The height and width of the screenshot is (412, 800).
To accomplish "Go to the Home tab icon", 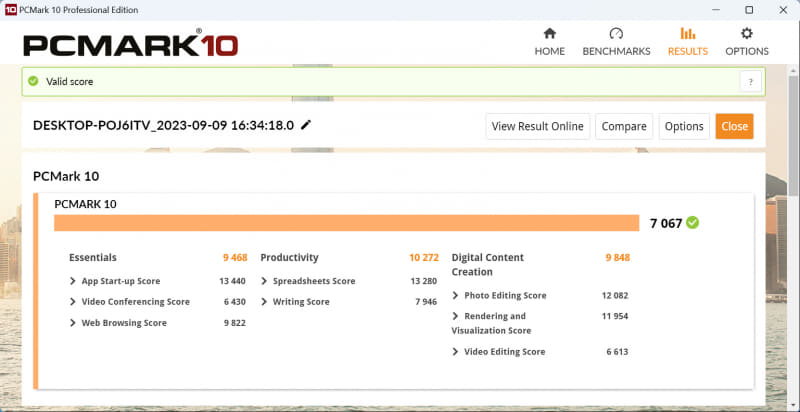I will click(x=549, y=34).
